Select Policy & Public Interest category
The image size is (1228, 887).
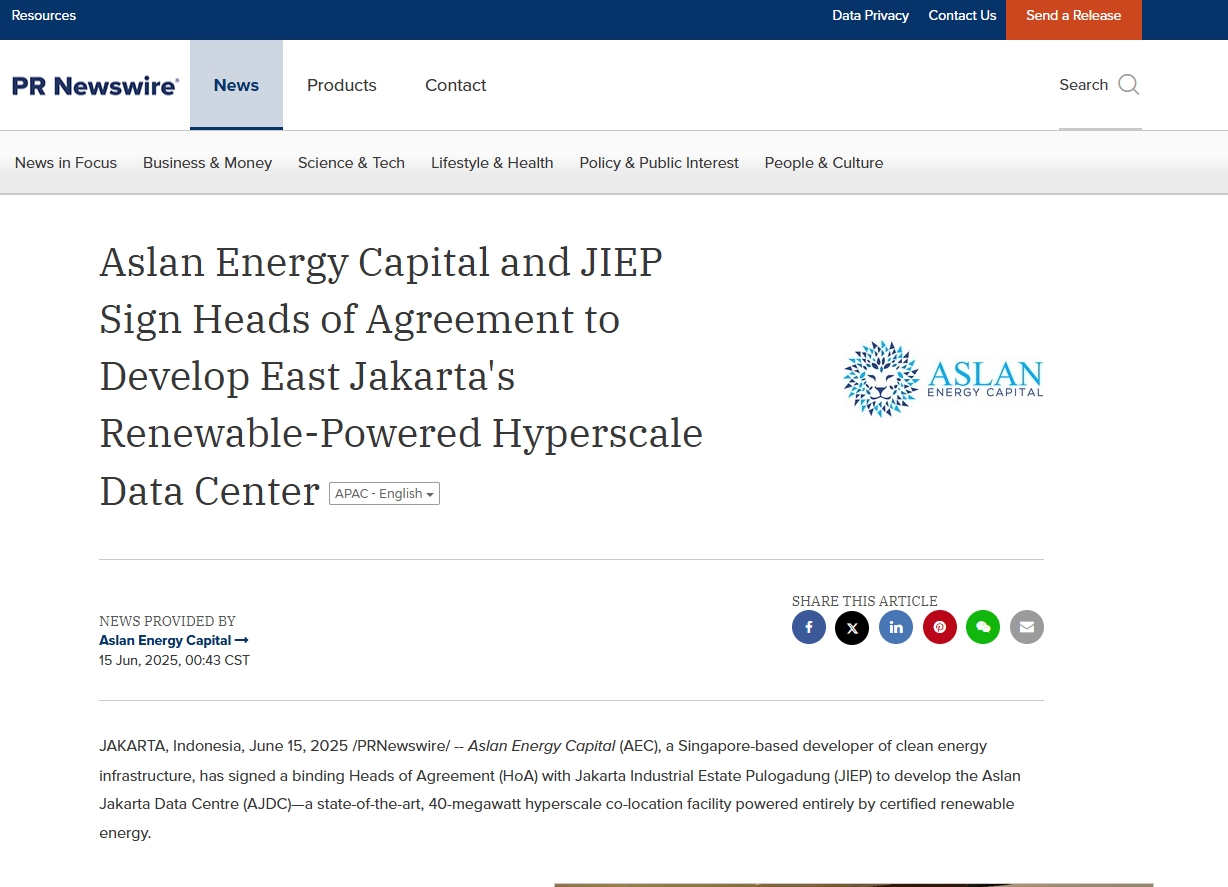click(659, 163)
